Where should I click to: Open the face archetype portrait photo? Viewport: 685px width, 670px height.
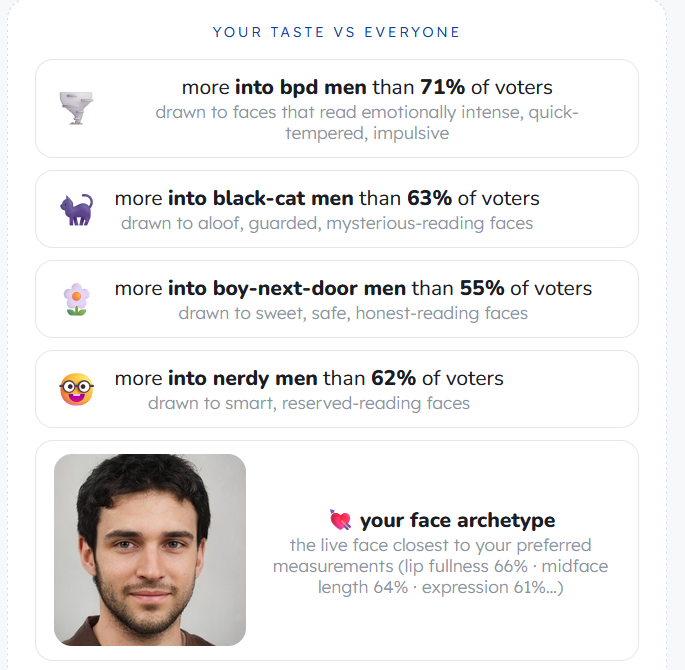point(150,550)
